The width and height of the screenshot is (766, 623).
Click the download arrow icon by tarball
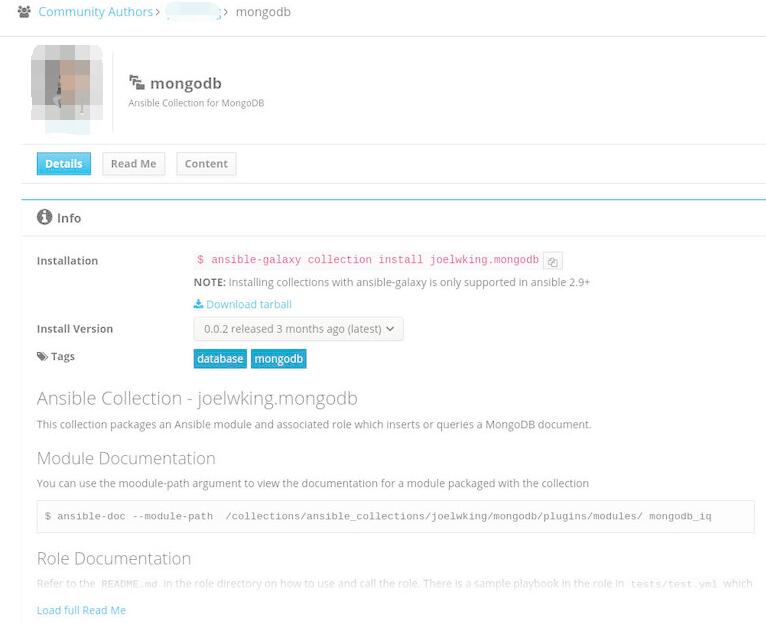(198, 304)
